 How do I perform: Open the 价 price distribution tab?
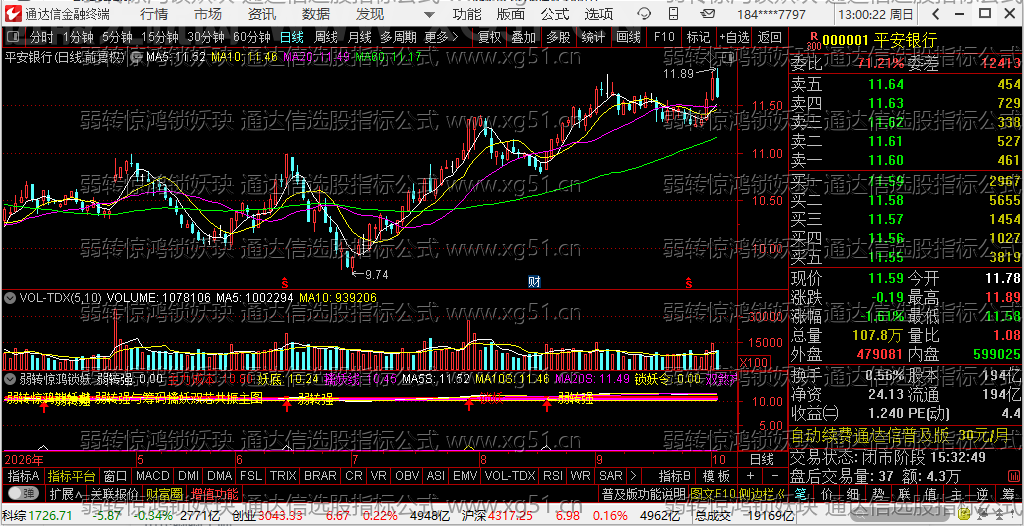click(x=826, y=492)
